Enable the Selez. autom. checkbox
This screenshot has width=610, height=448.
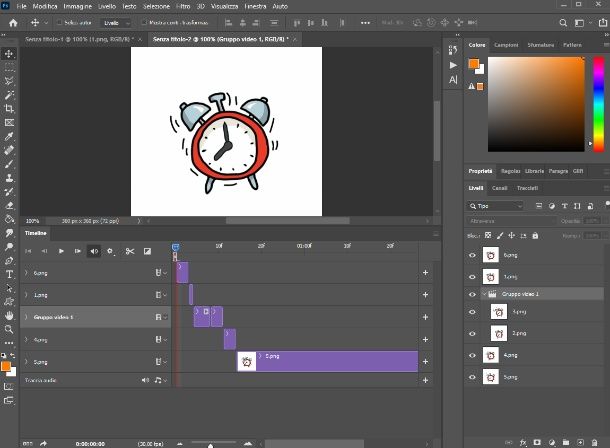pyautogui.click(x=60, y=23)
